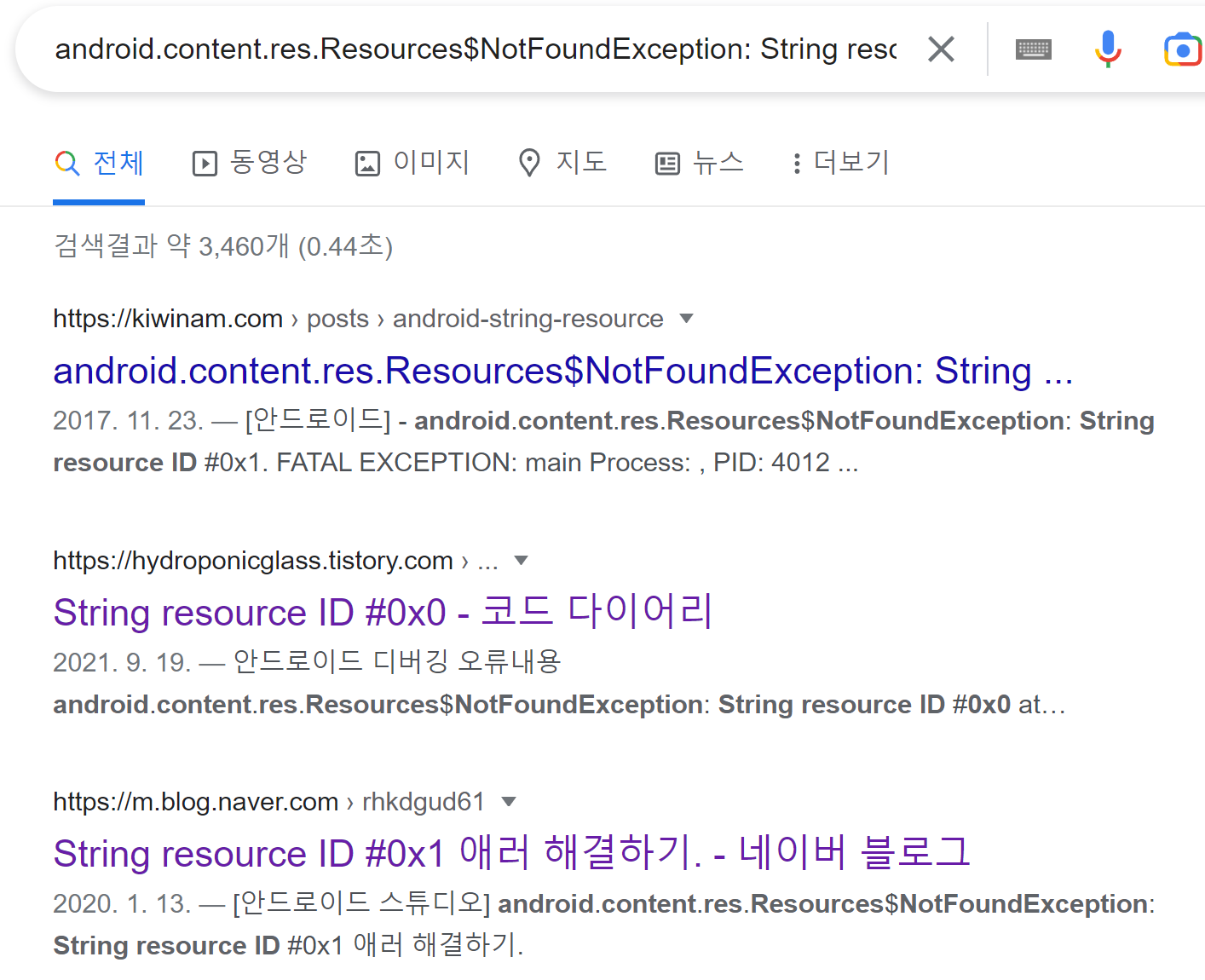
Task: Click the https://hydroponicglass.tistory.com URL
Action: (x=253, y=561)
